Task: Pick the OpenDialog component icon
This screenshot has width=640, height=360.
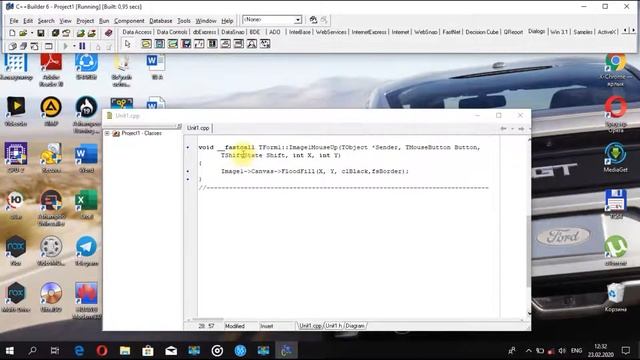Action: [x=146, y=44]
